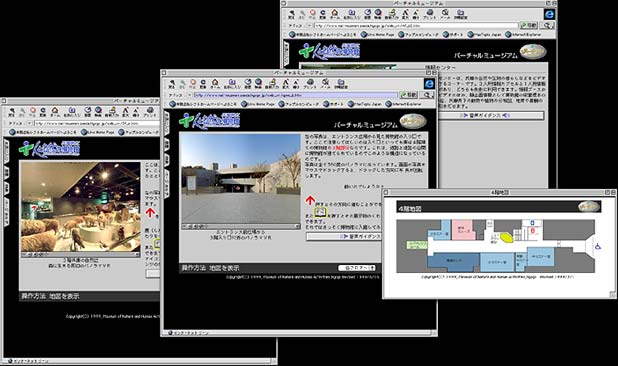Screen dimensions: 618x366
Task: Open History in the left forest panorama window
Action: click(87, 112)
